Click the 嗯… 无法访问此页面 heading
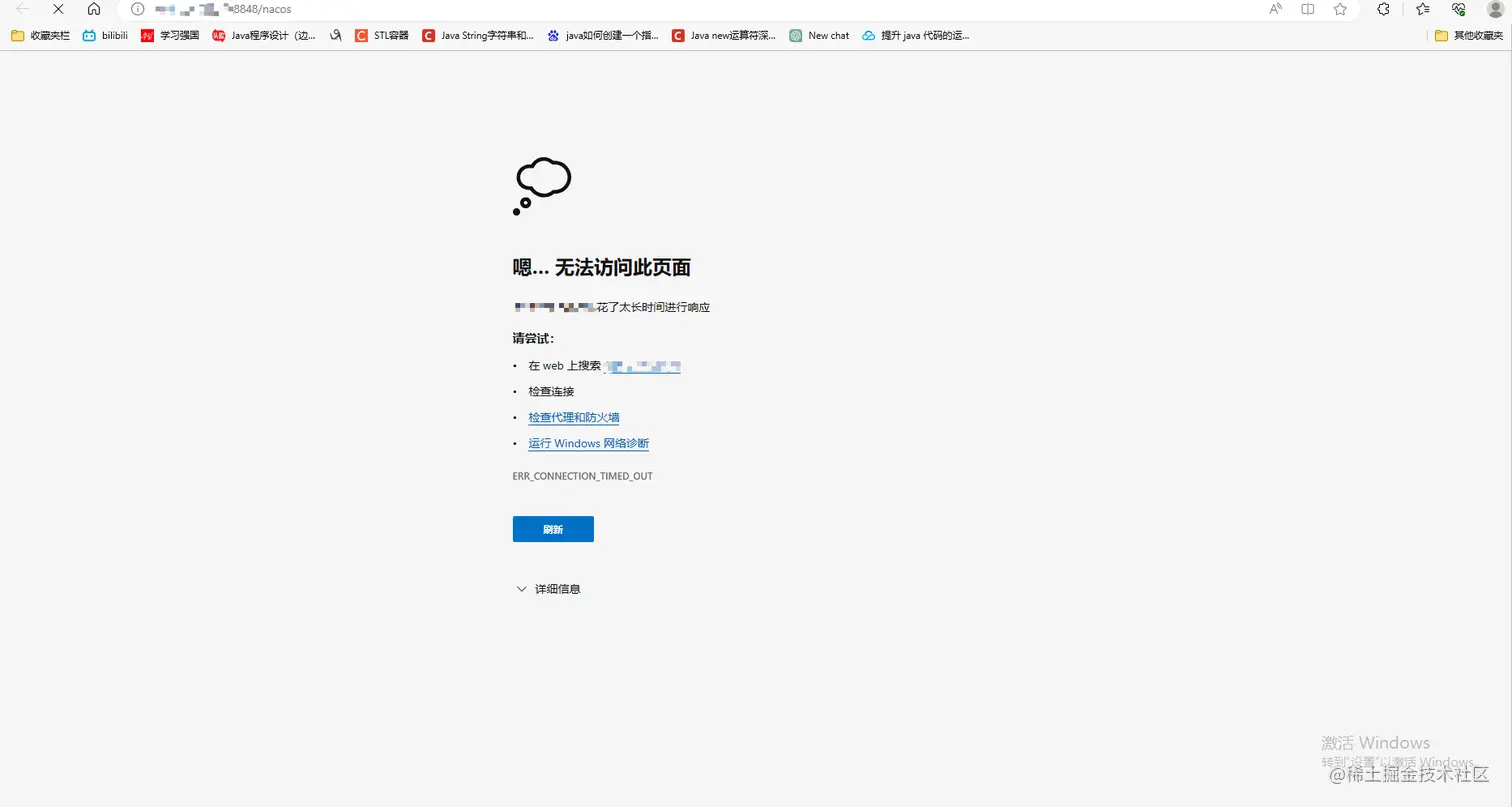 (602, 267)
